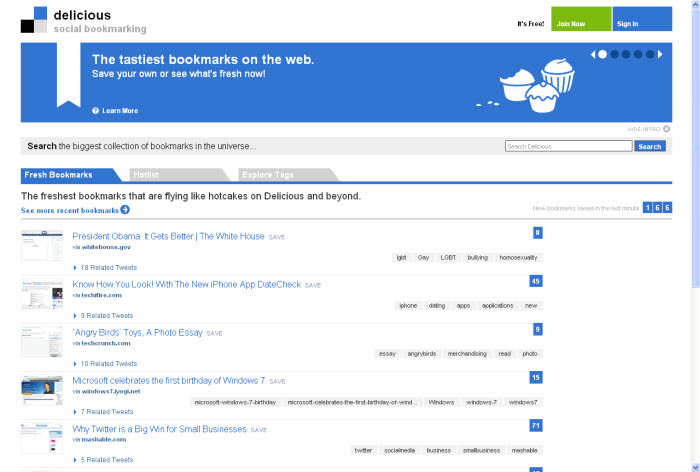700x472 pixels.
Task: Click the mashable.com bookmark thumbnail
Action: pyautogui.click(x=42, y=439)
